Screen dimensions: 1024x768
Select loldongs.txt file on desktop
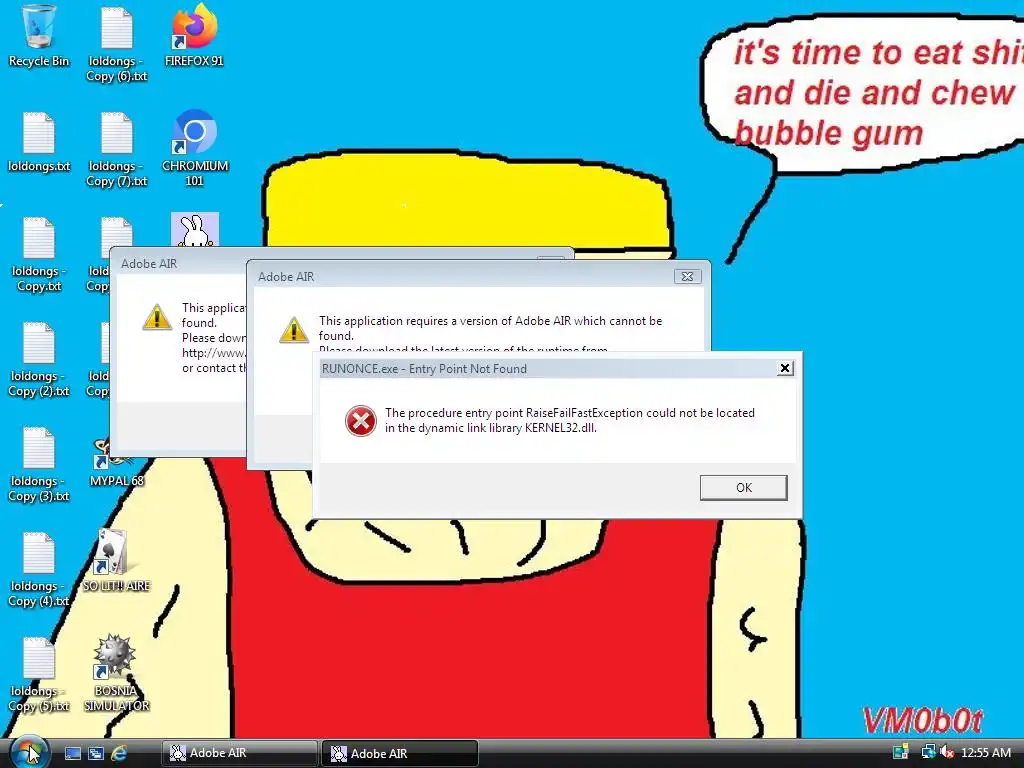click(39, 142)
